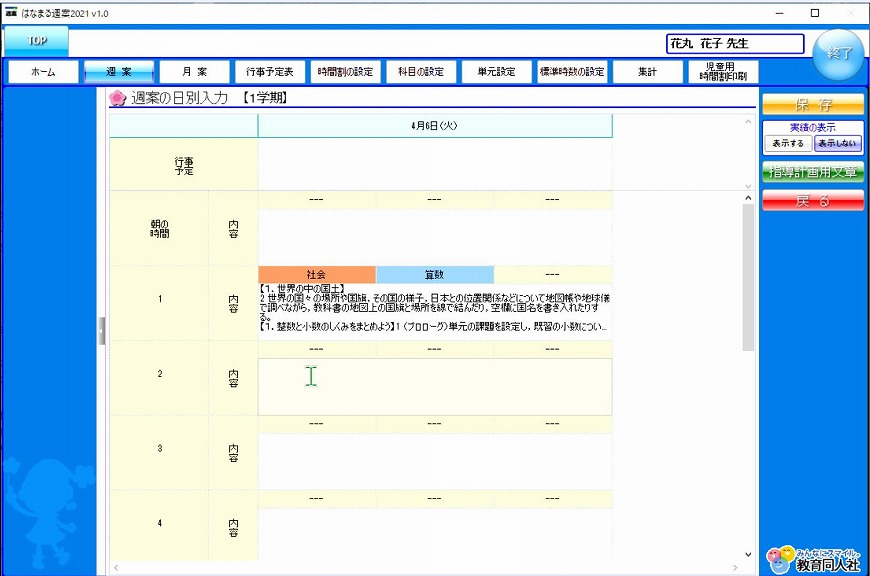Screen dimensions: 870x576
Task: Maximize the はなまる週案 window
Action: pyautogui.click(x=815, y=13)
